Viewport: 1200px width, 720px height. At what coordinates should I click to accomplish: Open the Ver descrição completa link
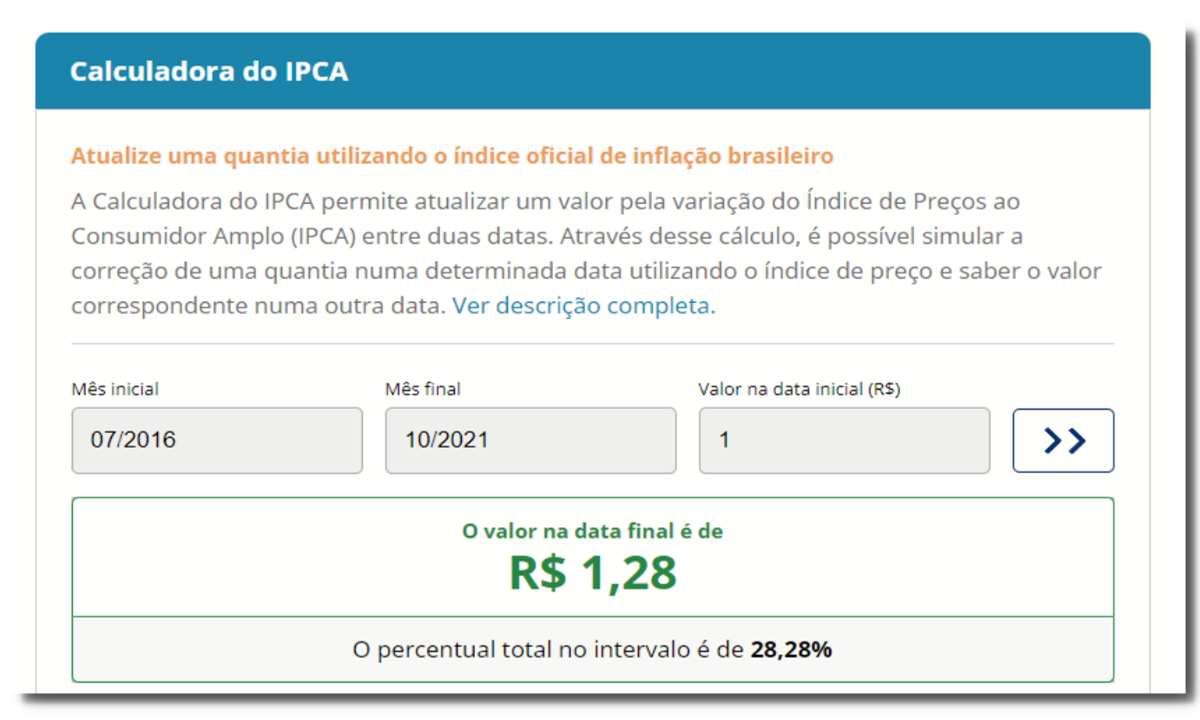pyautogui.click(x=584, y=306)
